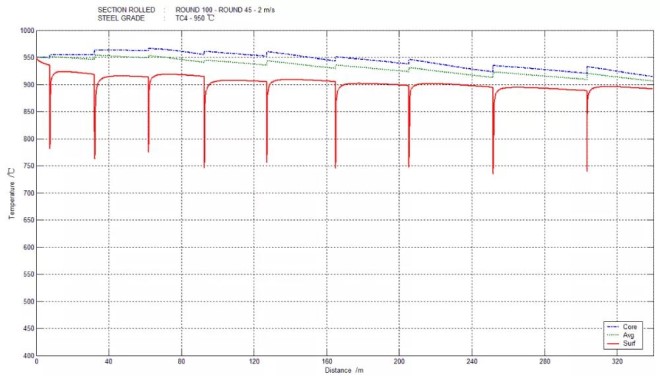
Task: Click the 320 tick on the distance axis
Action: [x=617, y=362]
